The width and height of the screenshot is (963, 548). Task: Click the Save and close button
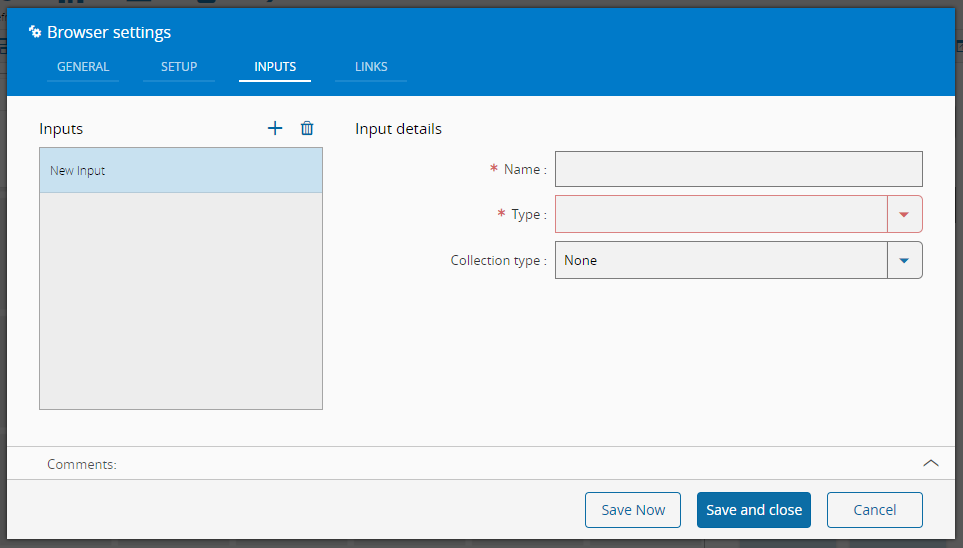tap(754, 510)
